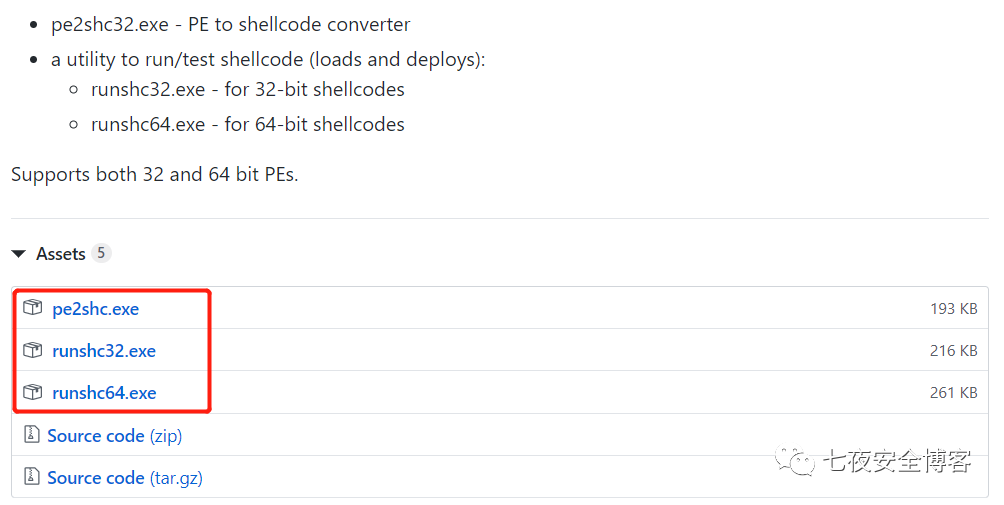Click the package icon beside runshc64.exe

[x=34, y=392]
